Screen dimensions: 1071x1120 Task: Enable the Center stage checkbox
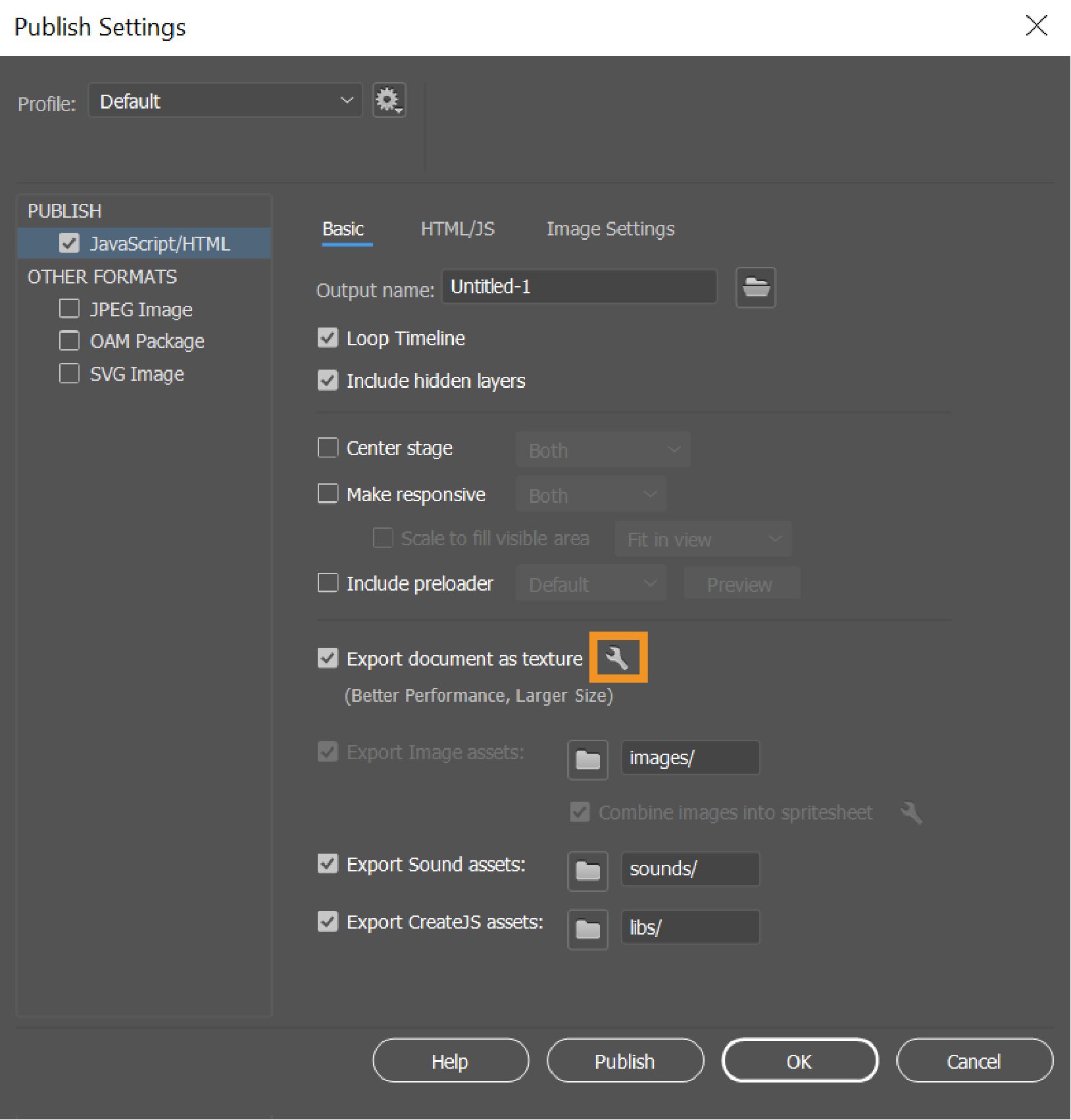pyautogui.click(x=328, y=447)
